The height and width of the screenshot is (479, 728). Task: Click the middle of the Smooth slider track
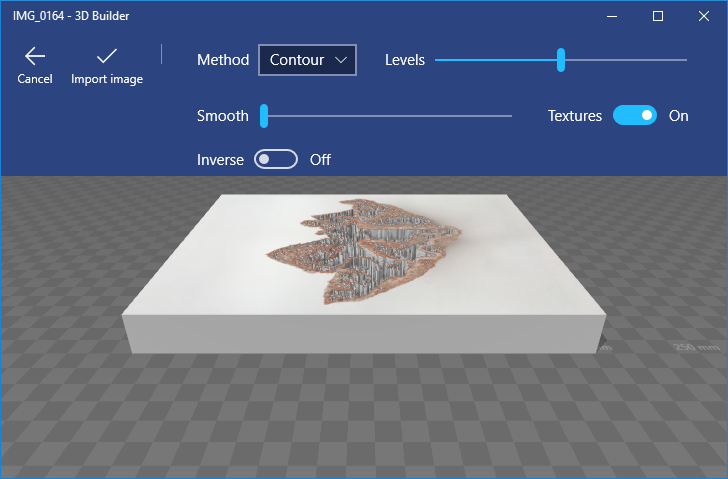(x=388, y=116)
